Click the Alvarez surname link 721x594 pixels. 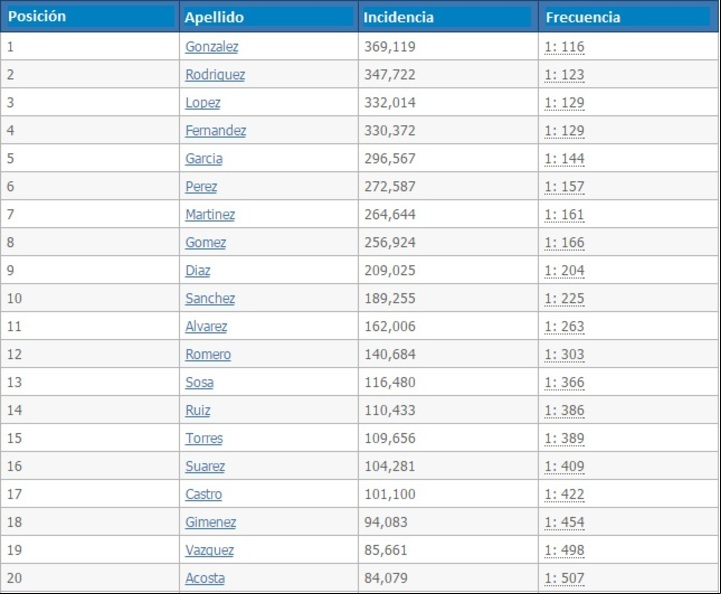tap(206, 326)
